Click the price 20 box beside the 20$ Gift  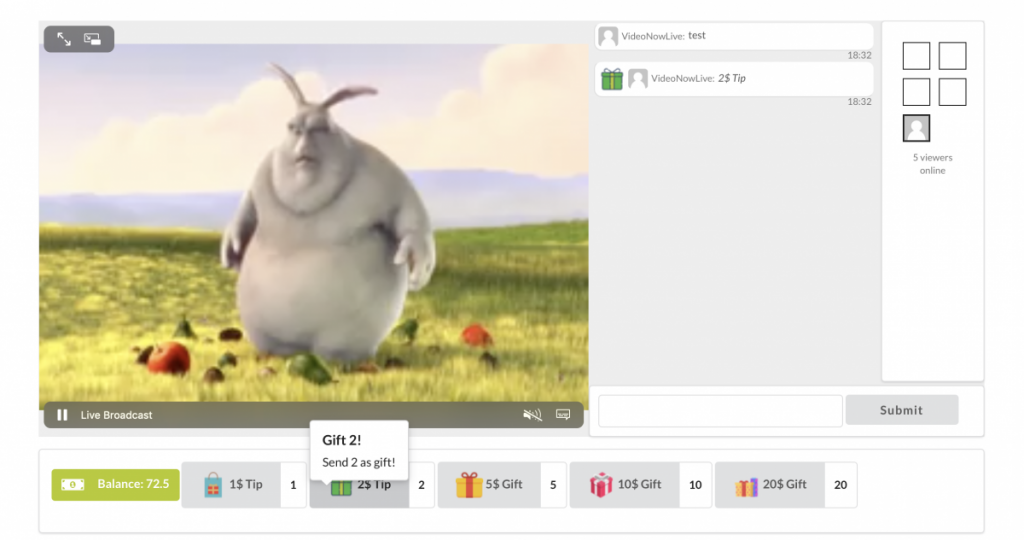pos(840,484)
